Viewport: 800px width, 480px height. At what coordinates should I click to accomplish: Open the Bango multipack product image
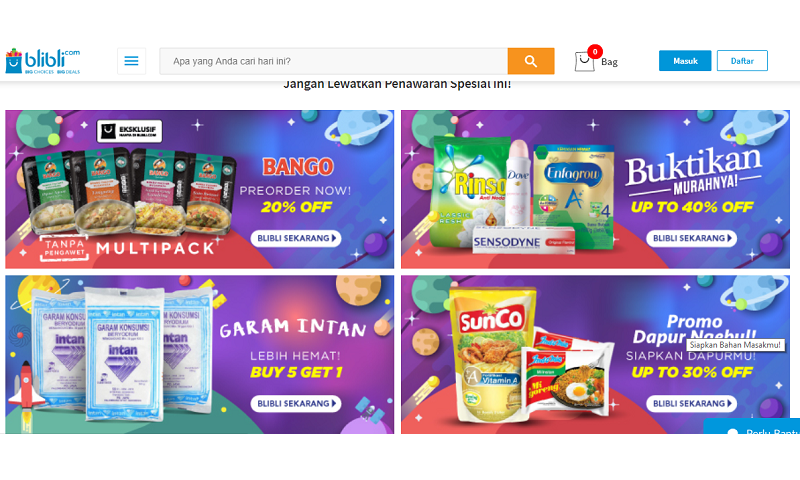[128, 194]
